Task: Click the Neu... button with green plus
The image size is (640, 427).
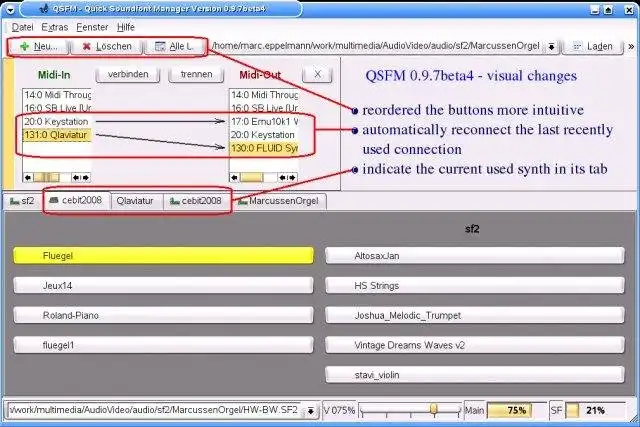Action: (x=39, y=47)
